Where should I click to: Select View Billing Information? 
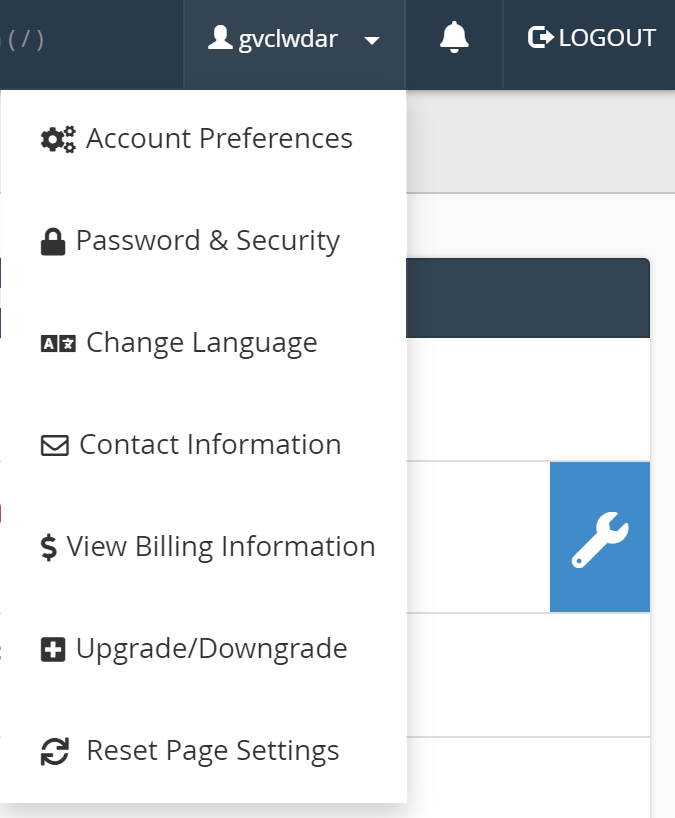(221, 547)
